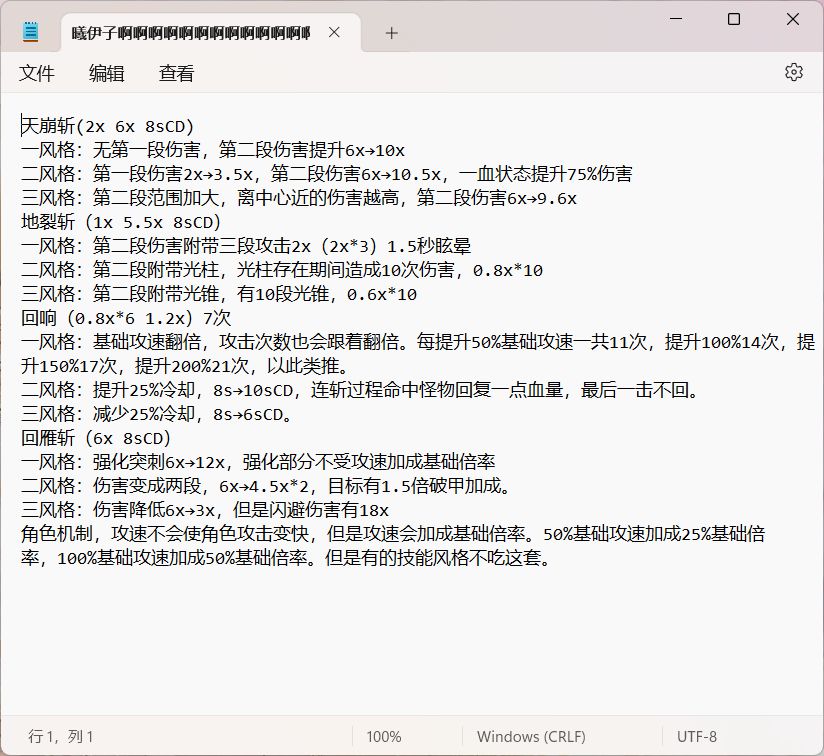Screen dimensions: 824x756
Task: Close the 曦伊子 document tab
Action: (334, 33)
